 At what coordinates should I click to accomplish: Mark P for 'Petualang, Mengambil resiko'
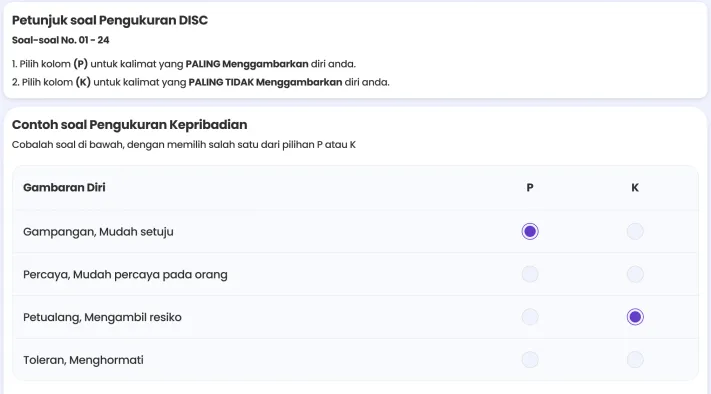[x=530, y=317]
